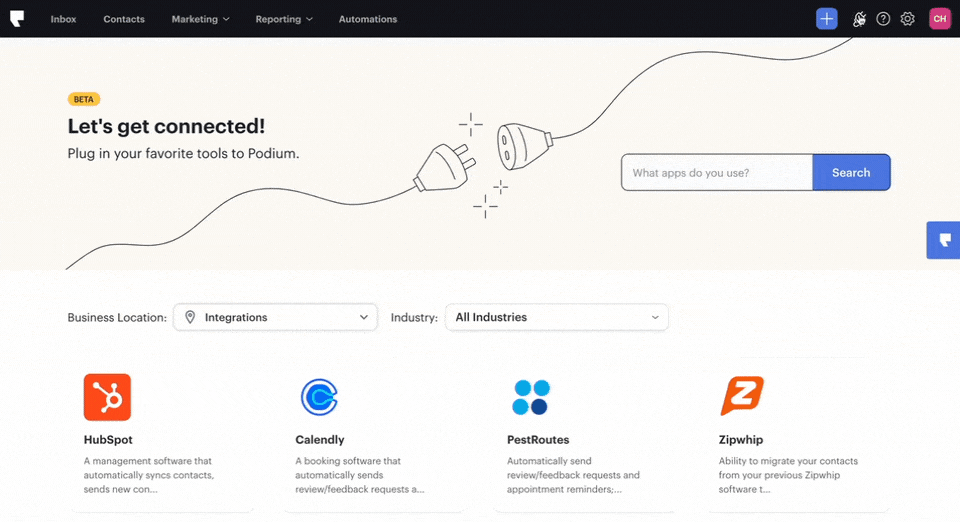Viewport: 960px width, 522px height.
Task: Open the notifications bell icon
Action: coord(859,19)
